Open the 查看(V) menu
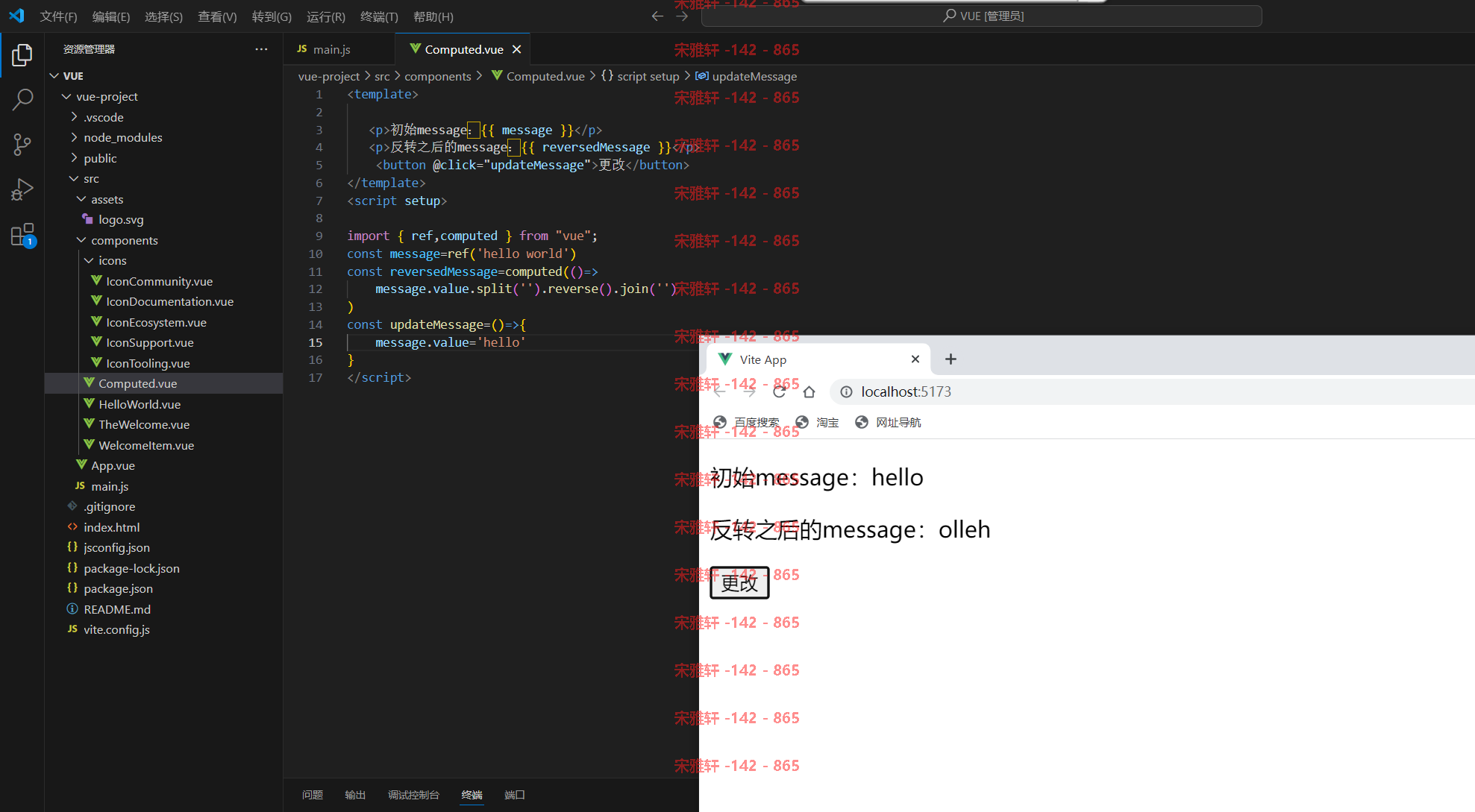1475x812 pixels. point(217,16)
